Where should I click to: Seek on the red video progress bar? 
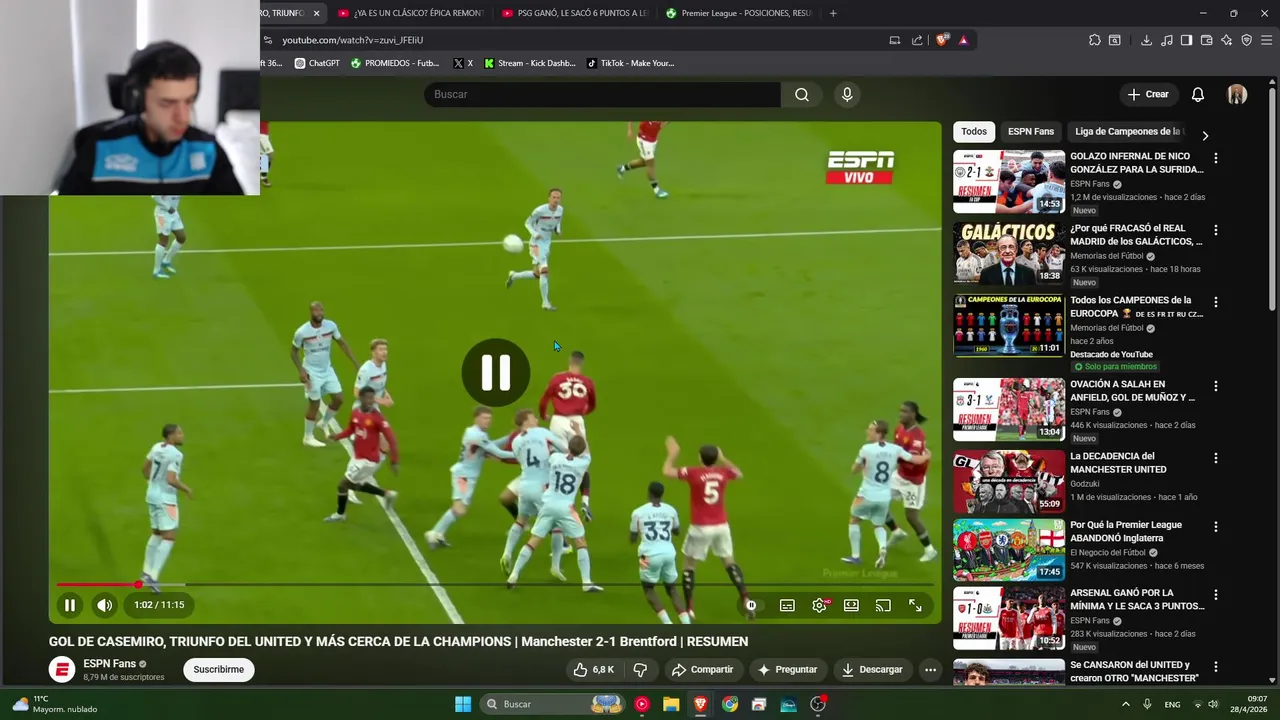[495, 584]
